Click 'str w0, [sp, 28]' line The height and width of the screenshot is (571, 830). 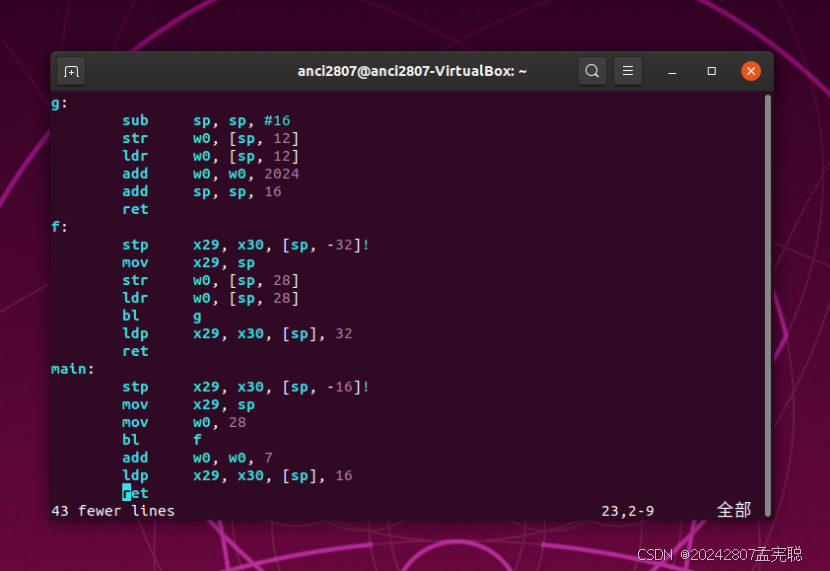click(x=210, y=280)
